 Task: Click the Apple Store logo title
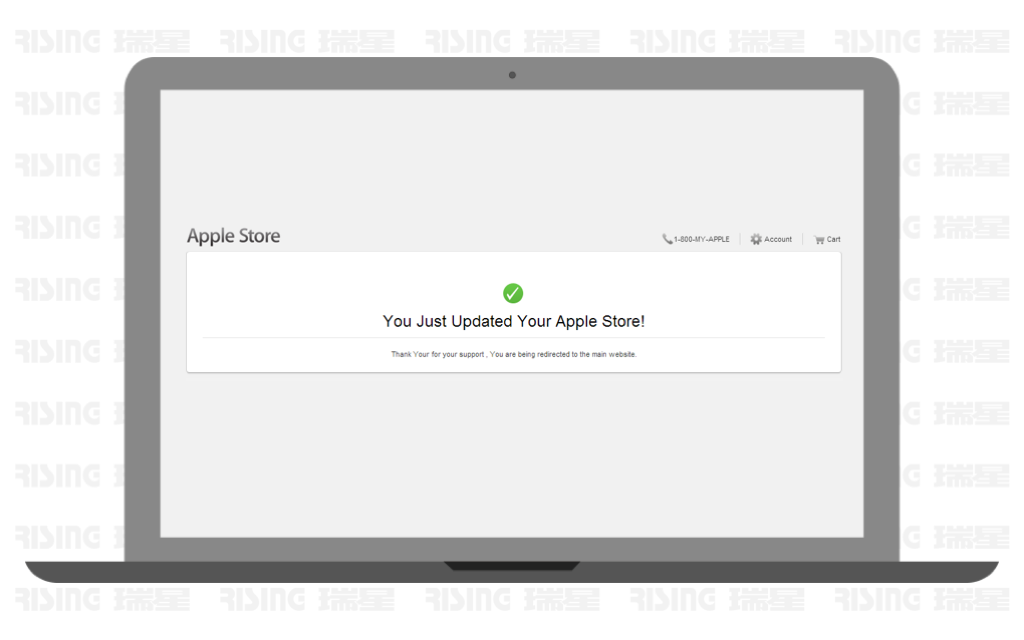[233, 236]
